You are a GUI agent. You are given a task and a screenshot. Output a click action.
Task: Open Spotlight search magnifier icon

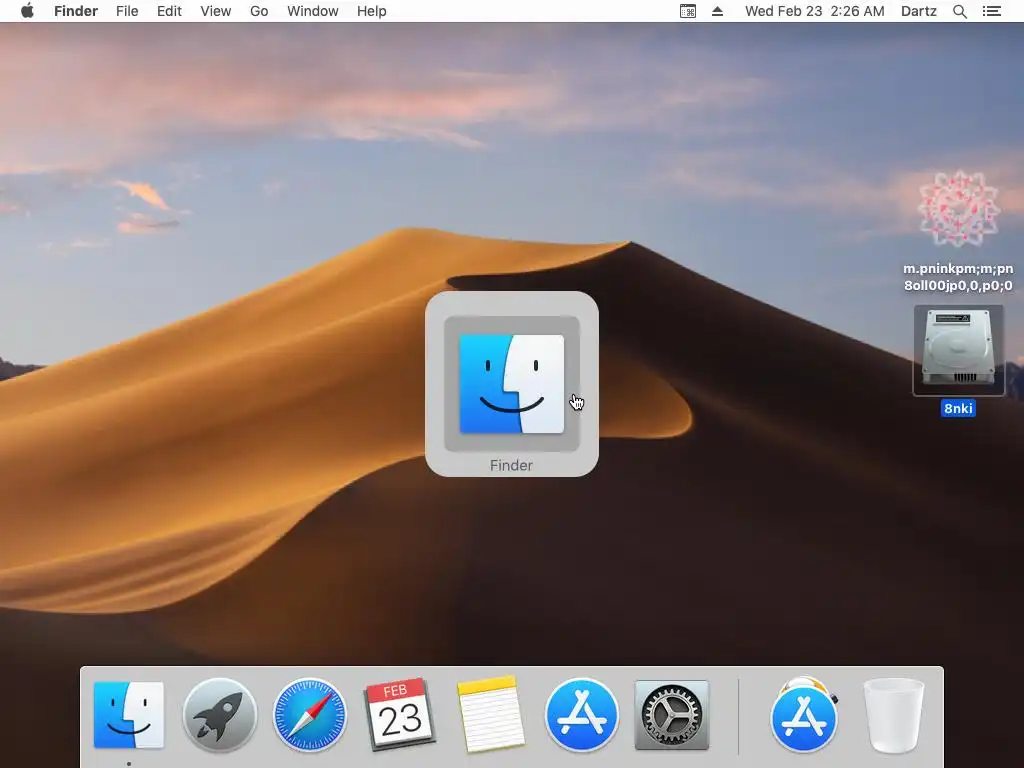tap(959, 11)
